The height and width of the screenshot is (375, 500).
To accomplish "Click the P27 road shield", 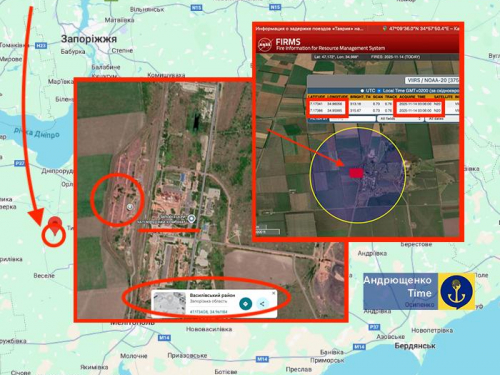I will 20,163.
